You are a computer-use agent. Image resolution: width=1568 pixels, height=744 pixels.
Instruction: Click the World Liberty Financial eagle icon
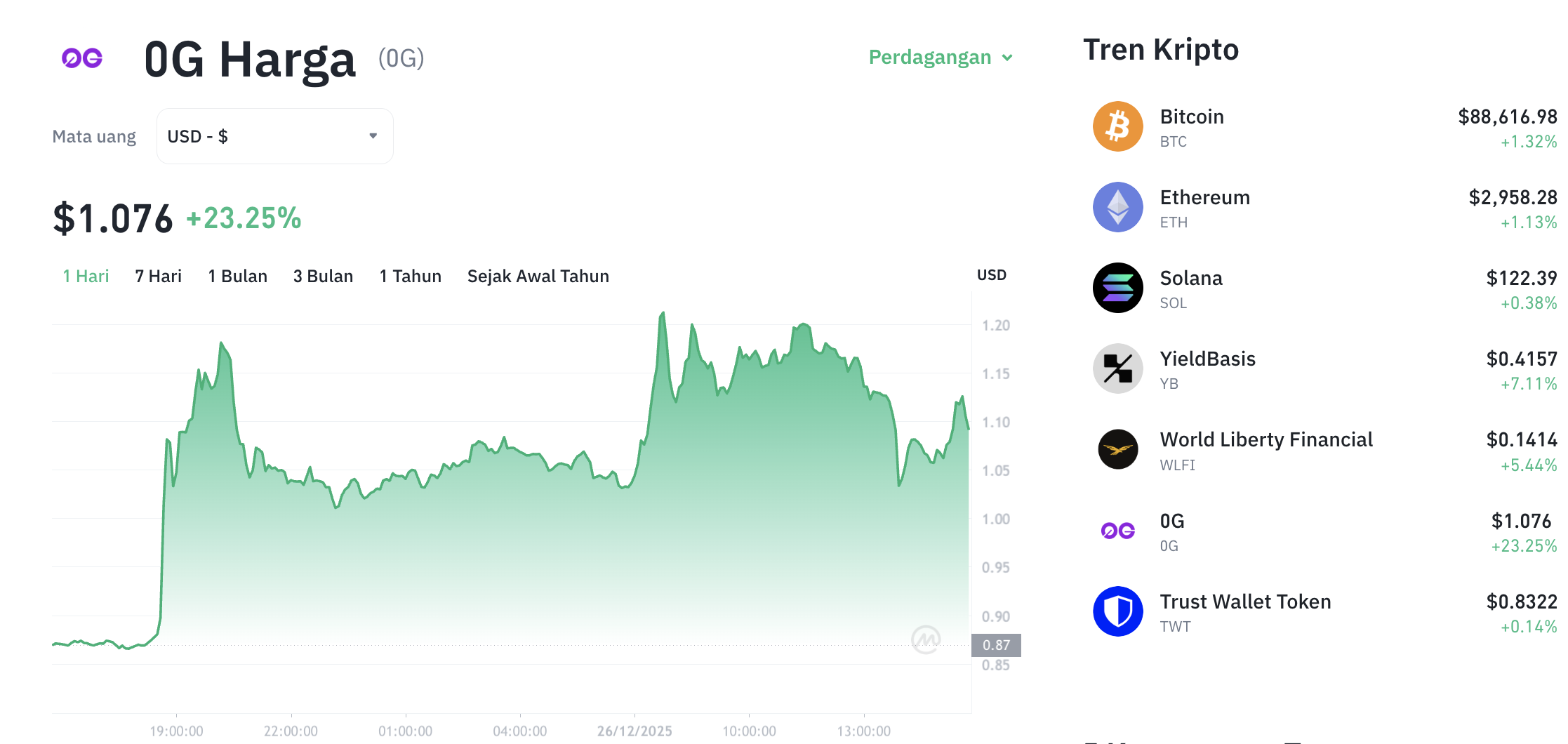point(1117,450)
